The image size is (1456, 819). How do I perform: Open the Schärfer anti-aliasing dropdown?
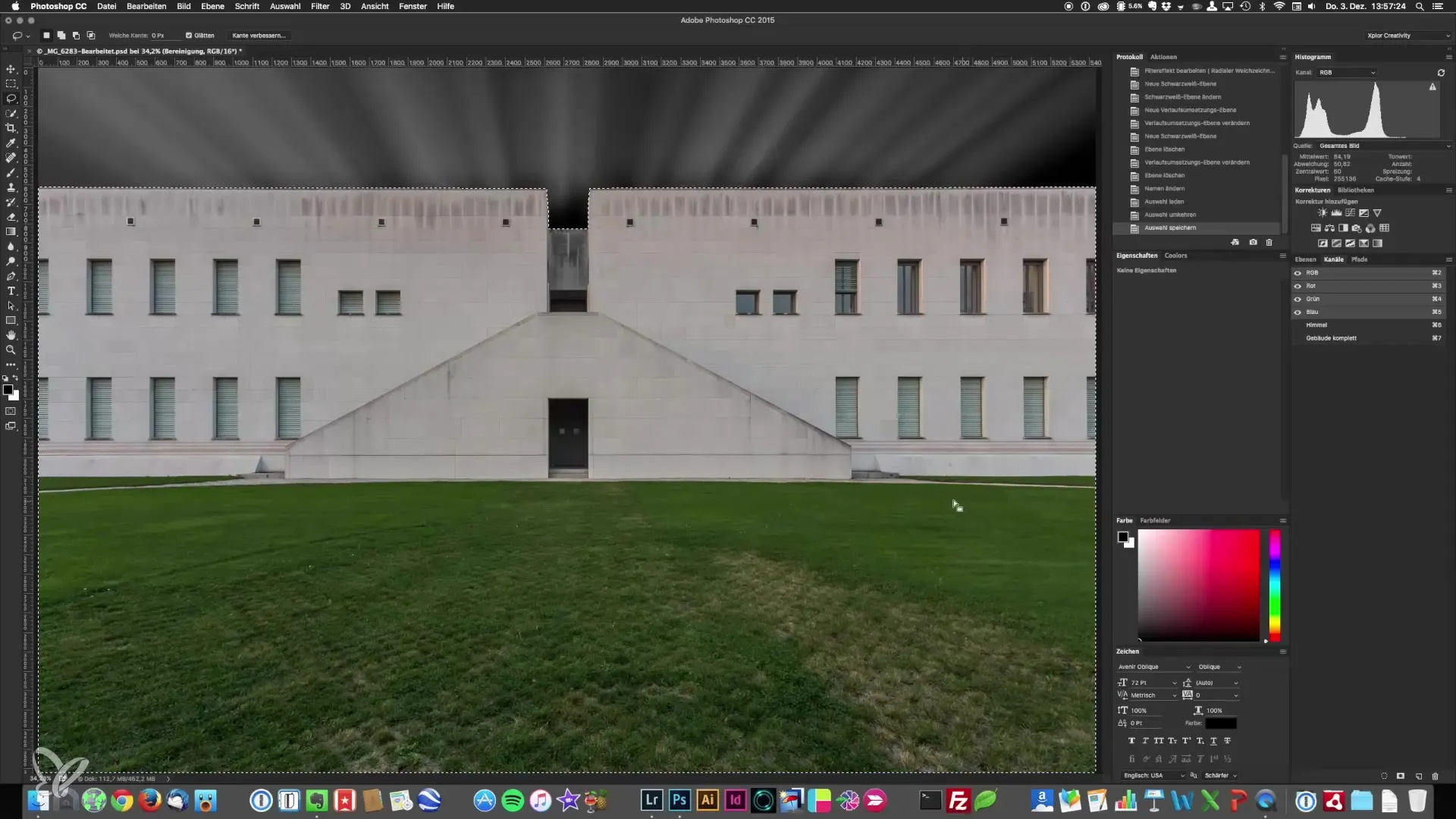(x=1221, y=776)
